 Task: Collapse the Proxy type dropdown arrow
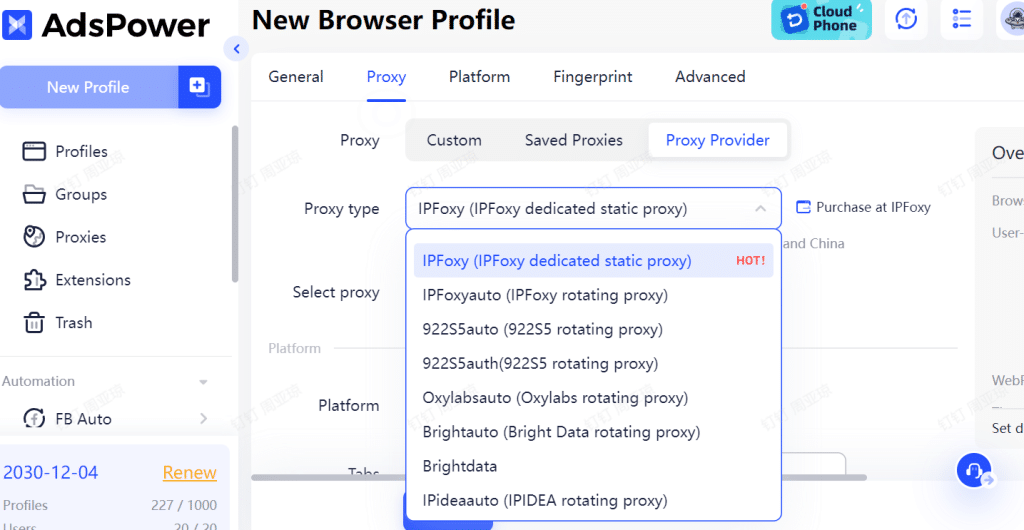click(760, 209)
